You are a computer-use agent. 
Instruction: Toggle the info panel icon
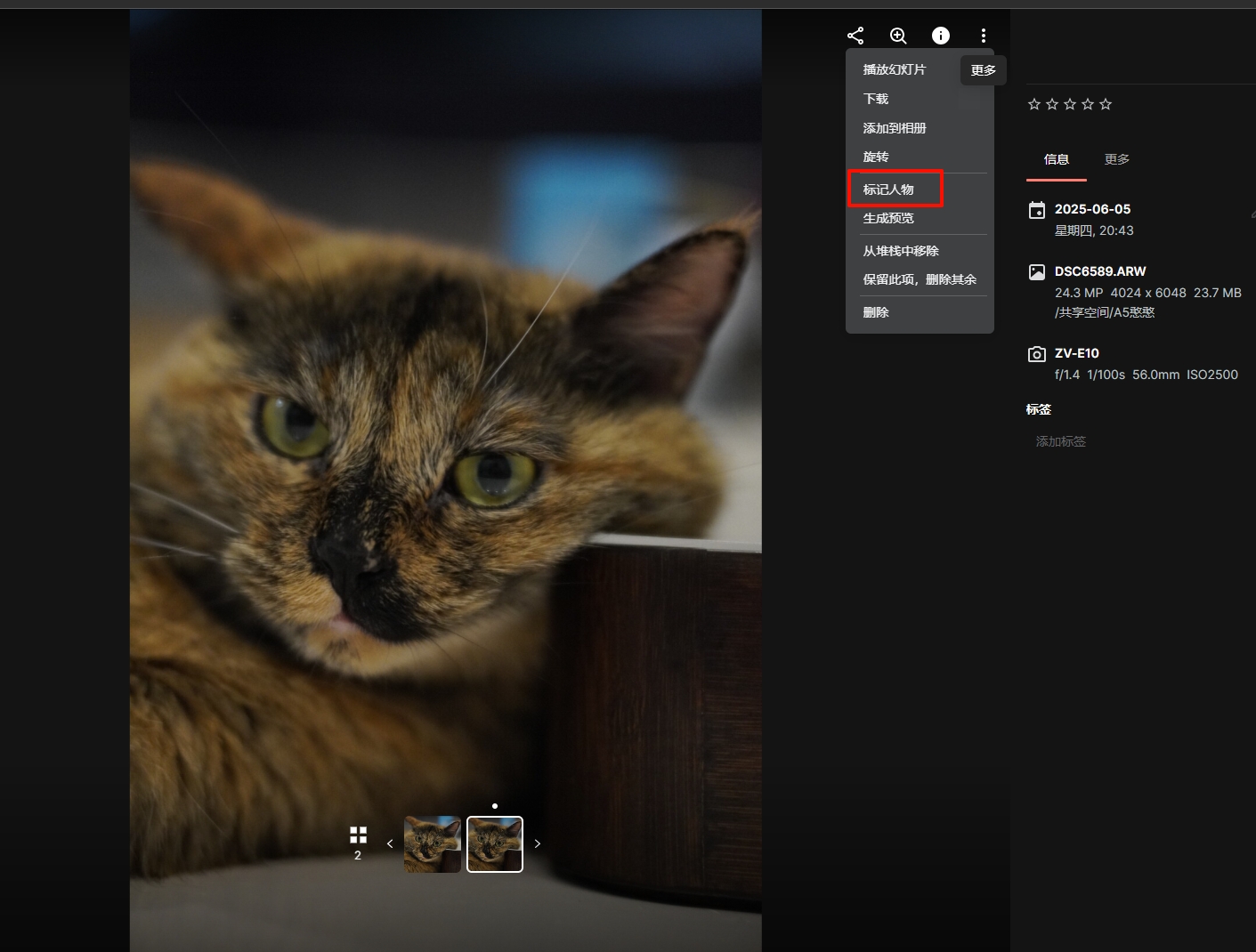pyautogui.click(x=941, y=36)
